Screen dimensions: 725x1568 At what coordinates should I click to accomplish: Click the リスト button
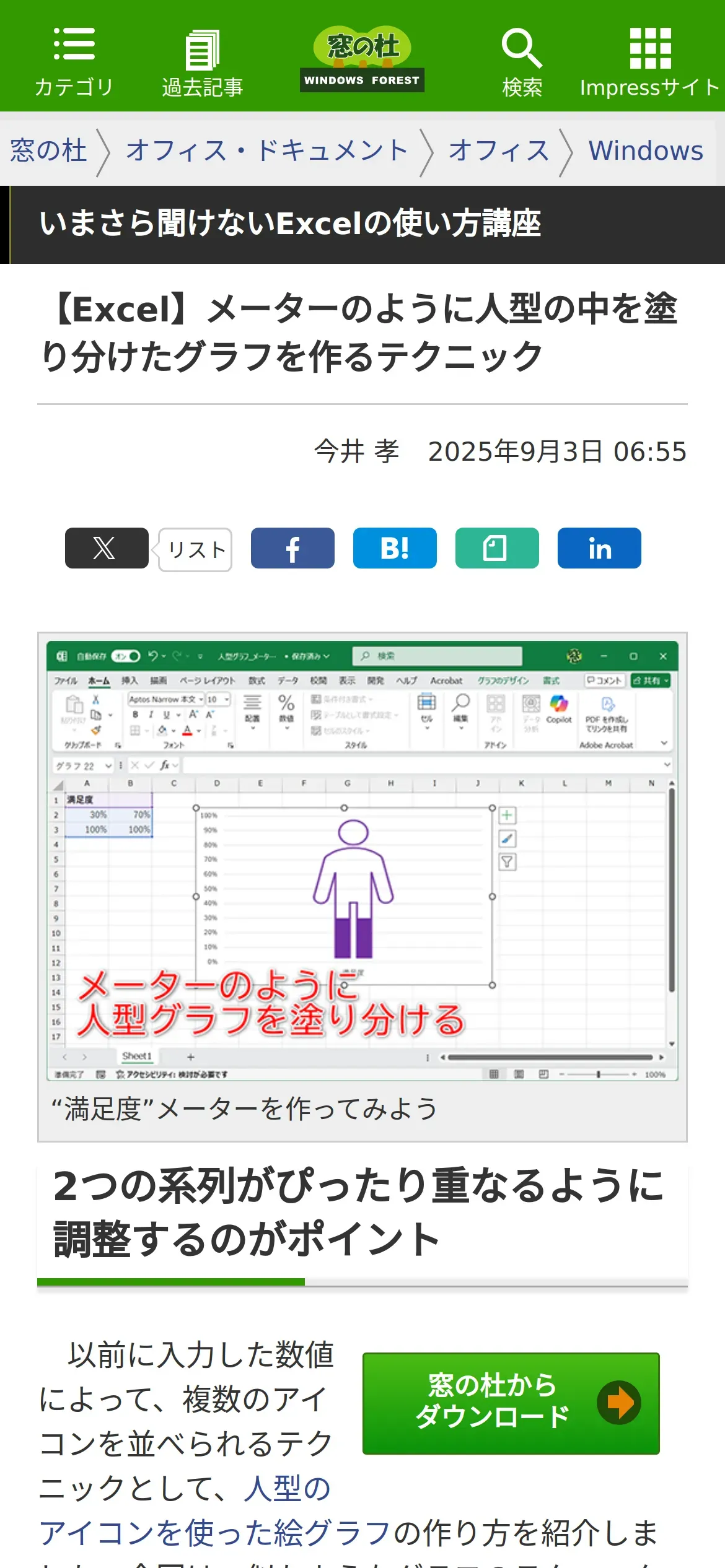[196, 549]
